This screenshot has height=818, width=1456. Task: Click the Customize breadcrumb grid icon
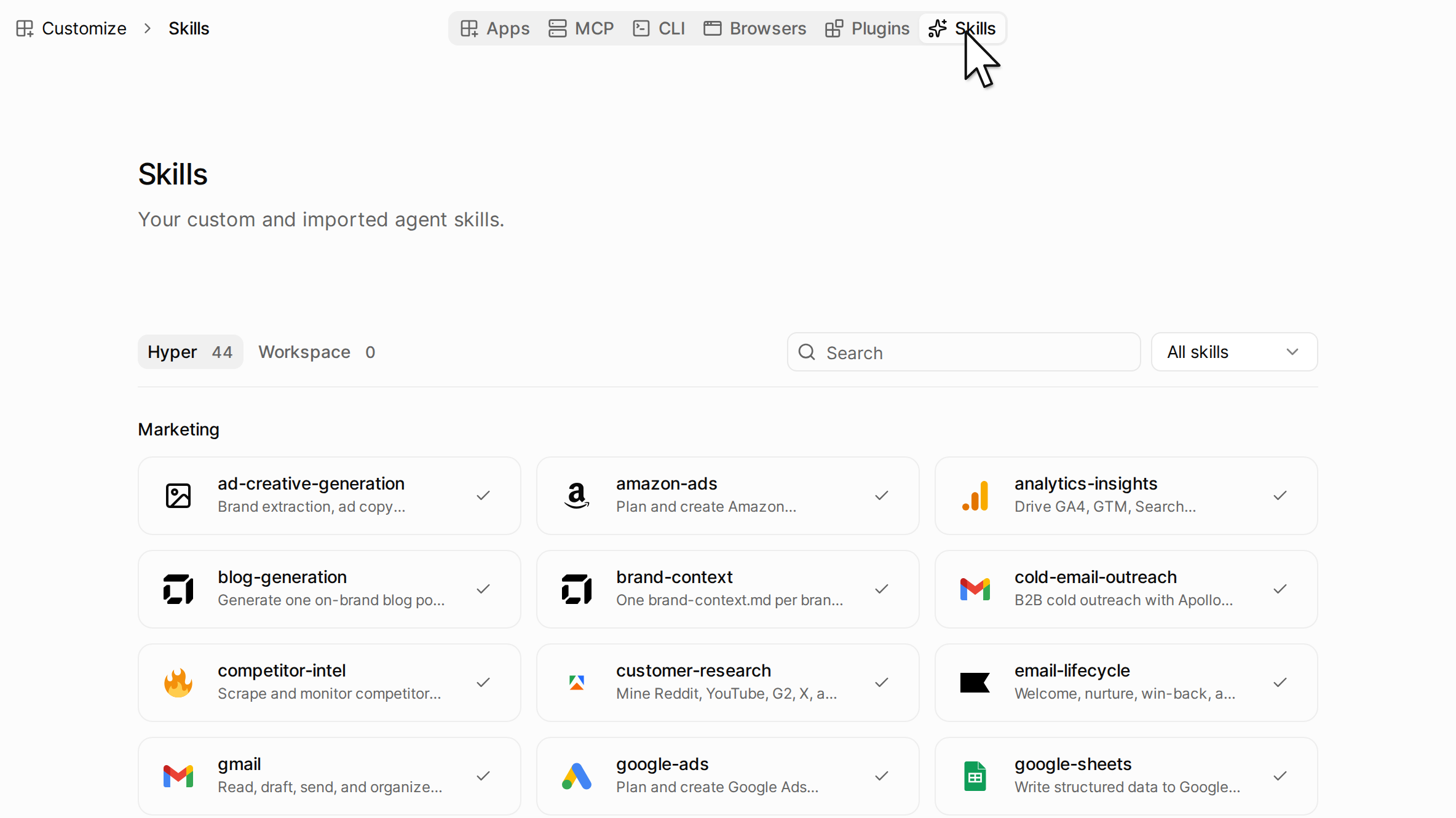pos(25,28)
